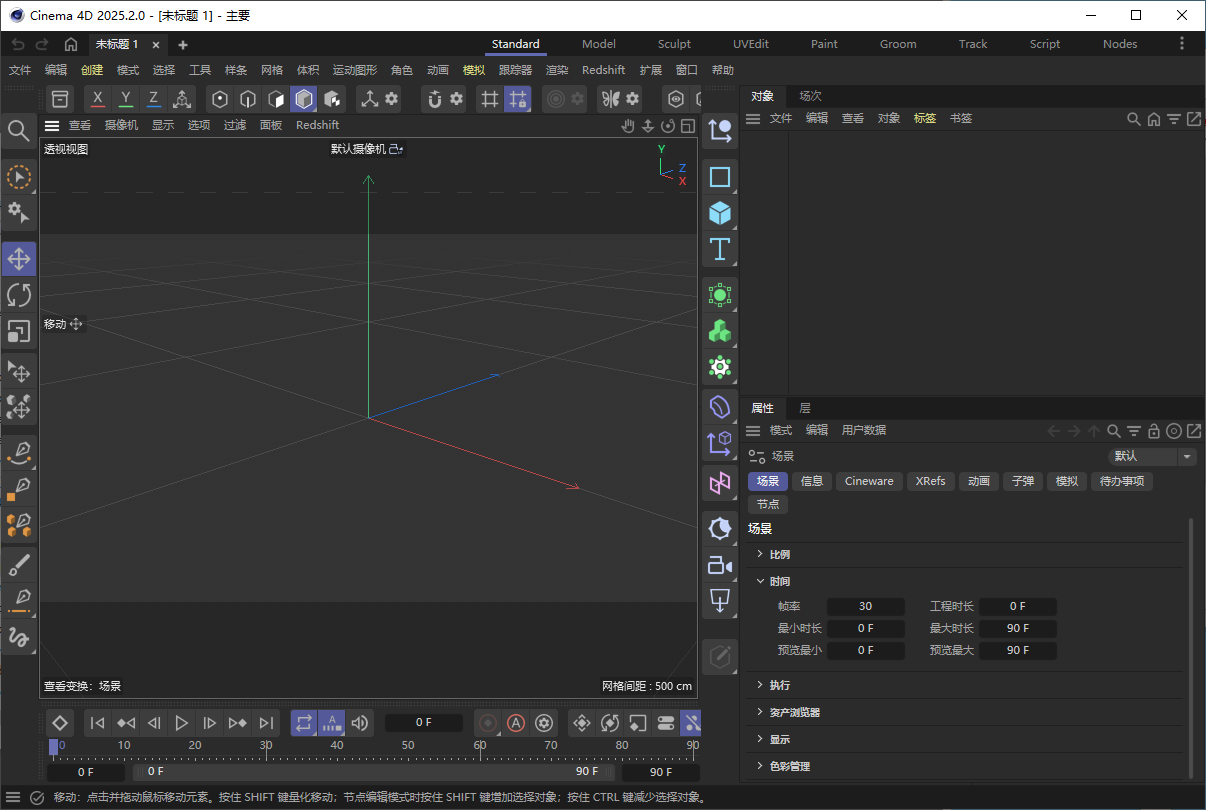Toggle snapping magnet icon
This screenshot has width=1206, height=810.
pos(434,98)
